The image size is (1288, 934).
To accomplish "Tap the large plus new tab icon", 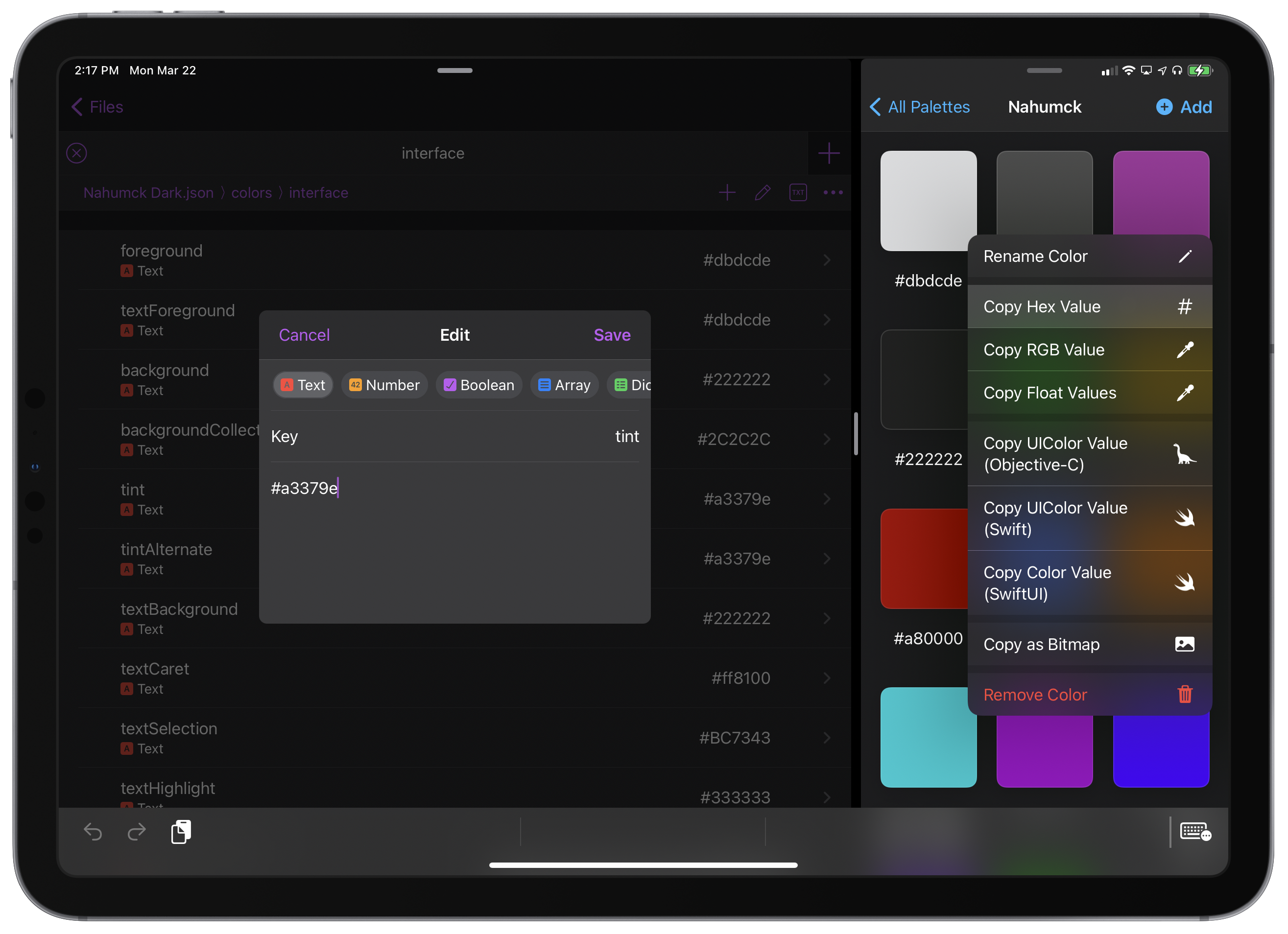I will (829, 153).
